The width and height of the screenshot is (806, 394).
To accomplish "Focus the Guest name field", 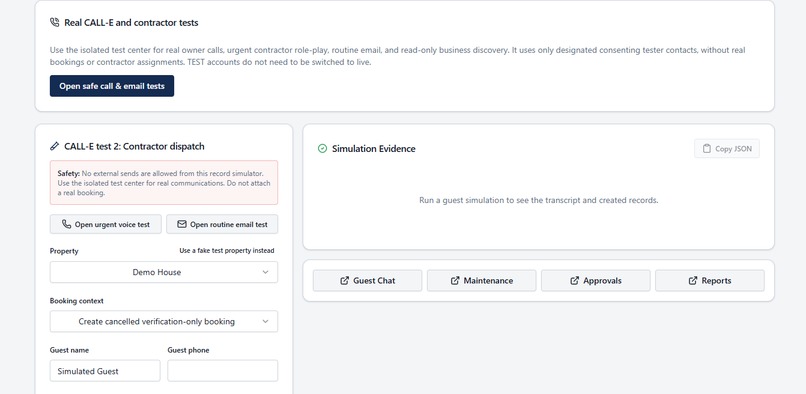I will click(105, 371).
